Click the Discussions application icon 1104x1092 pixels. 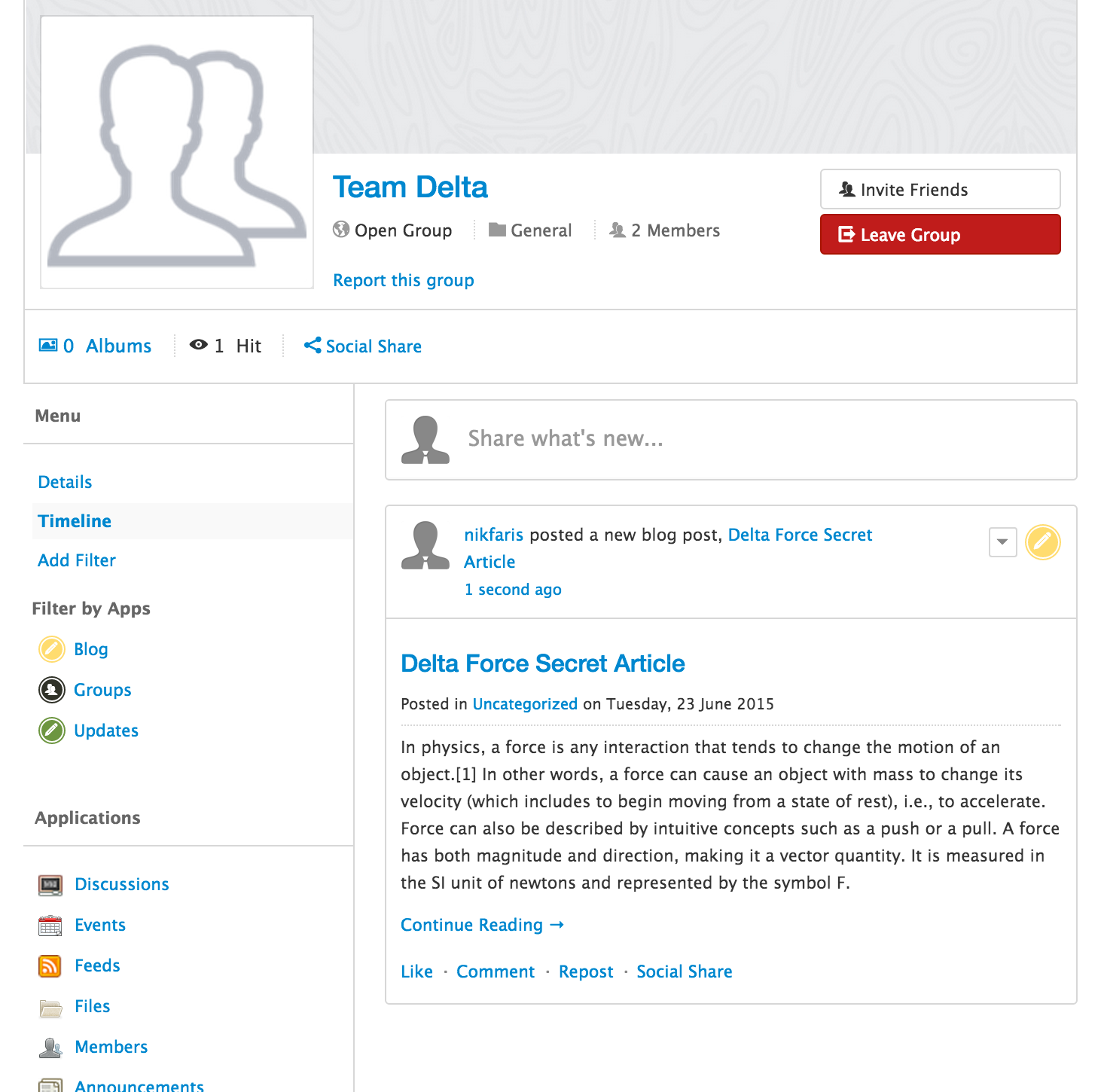point(50,885)
